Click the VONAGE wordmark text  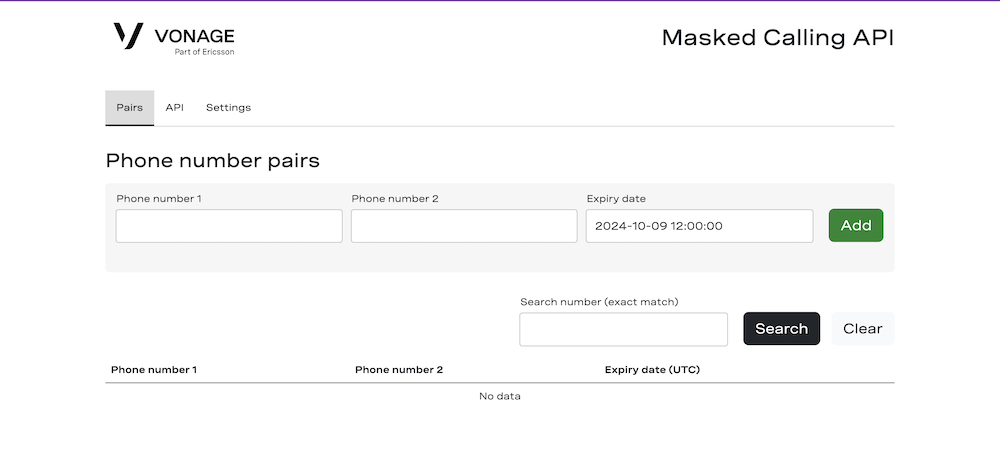point(195,37)
